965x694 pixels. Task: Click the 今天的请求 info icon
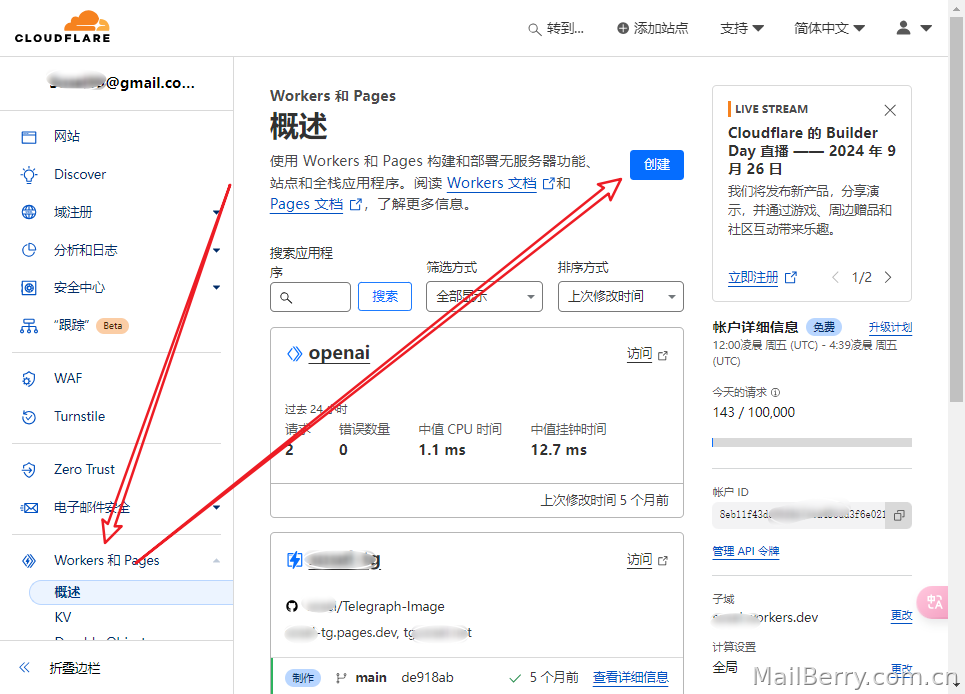pyautogui.click(x=775, y=393)
